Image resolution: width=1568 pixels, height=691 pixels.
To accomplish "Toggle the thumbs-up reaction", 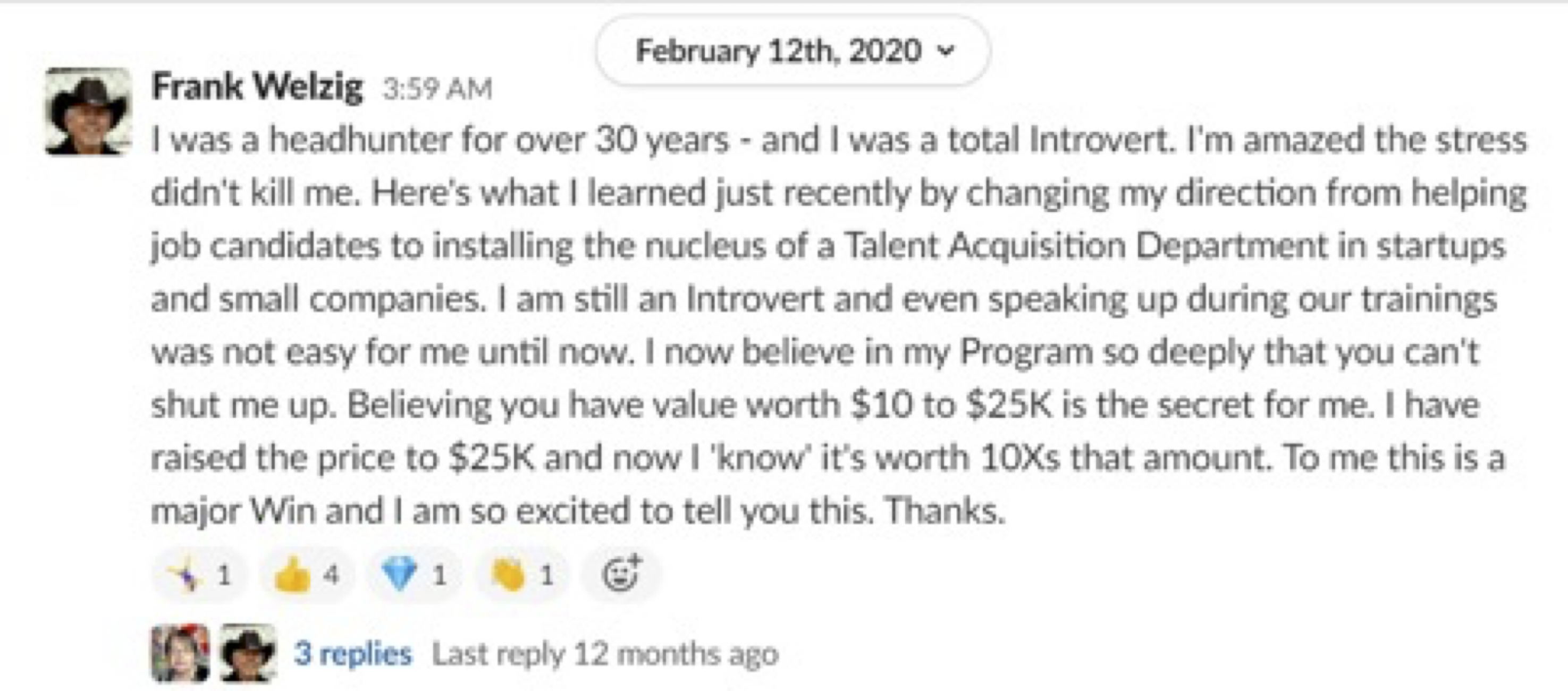I will tap(306, 574).
